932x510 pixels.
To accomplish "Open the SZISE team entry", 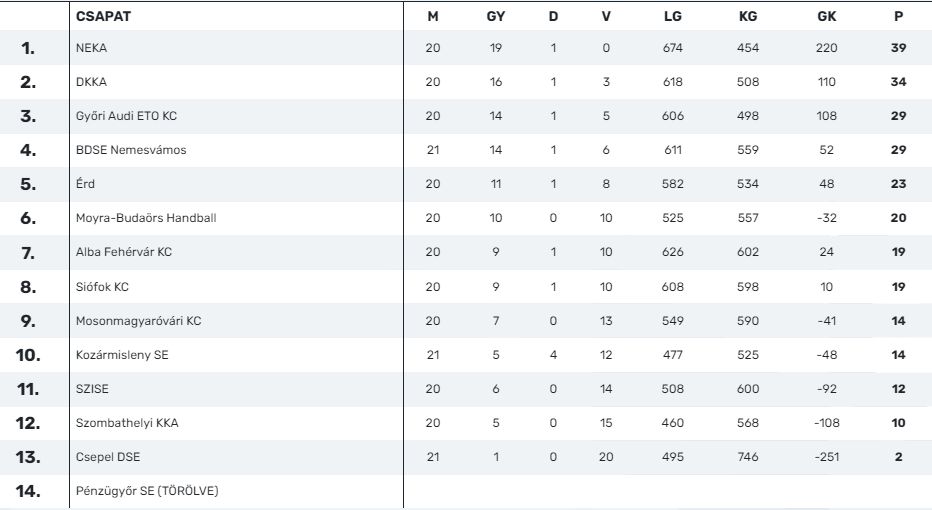I will click(92, 389).
